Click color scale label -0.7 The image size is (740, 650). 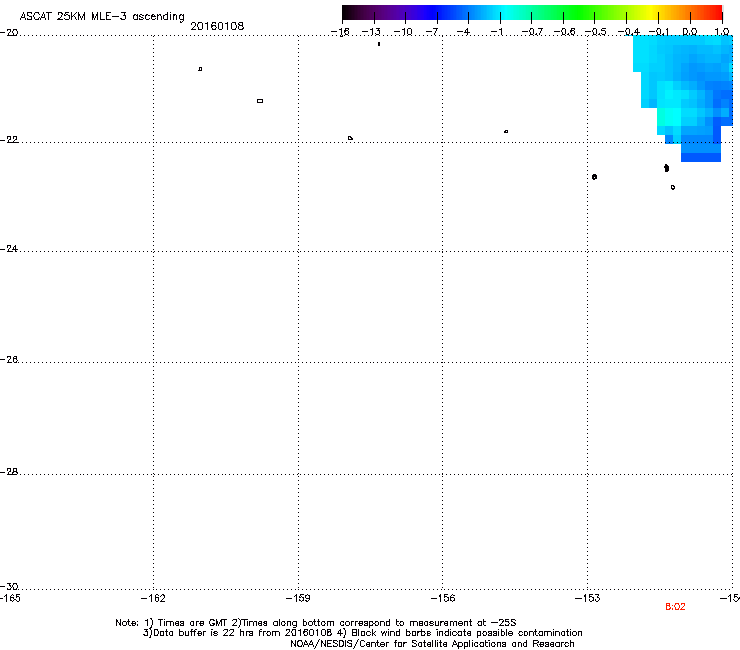[x=532, y=32]
